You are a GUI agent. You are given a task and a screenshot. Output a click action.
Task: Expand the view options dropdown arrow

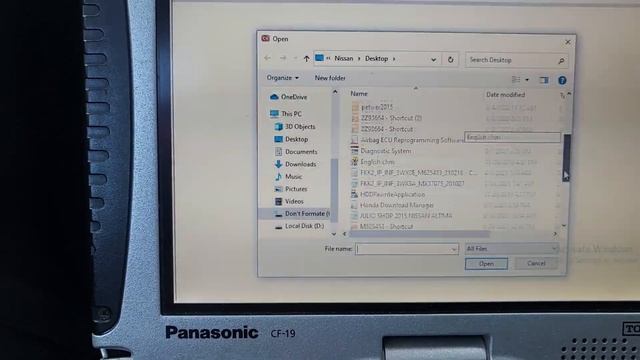527,80
